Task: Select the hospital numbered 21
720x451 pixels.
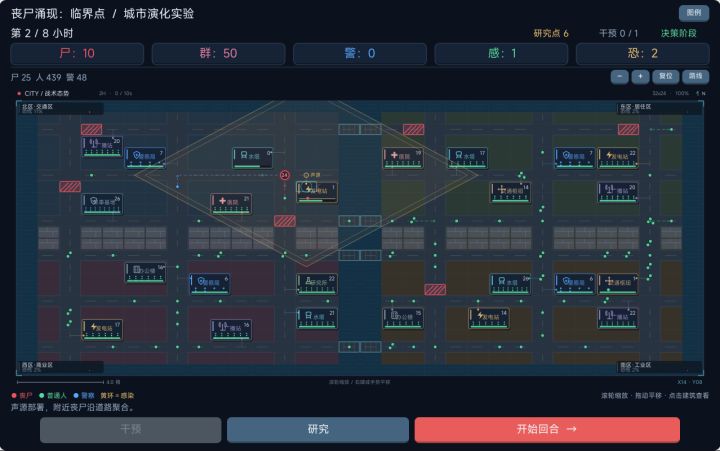Action: pyautogui.click(x=231, y=204)
